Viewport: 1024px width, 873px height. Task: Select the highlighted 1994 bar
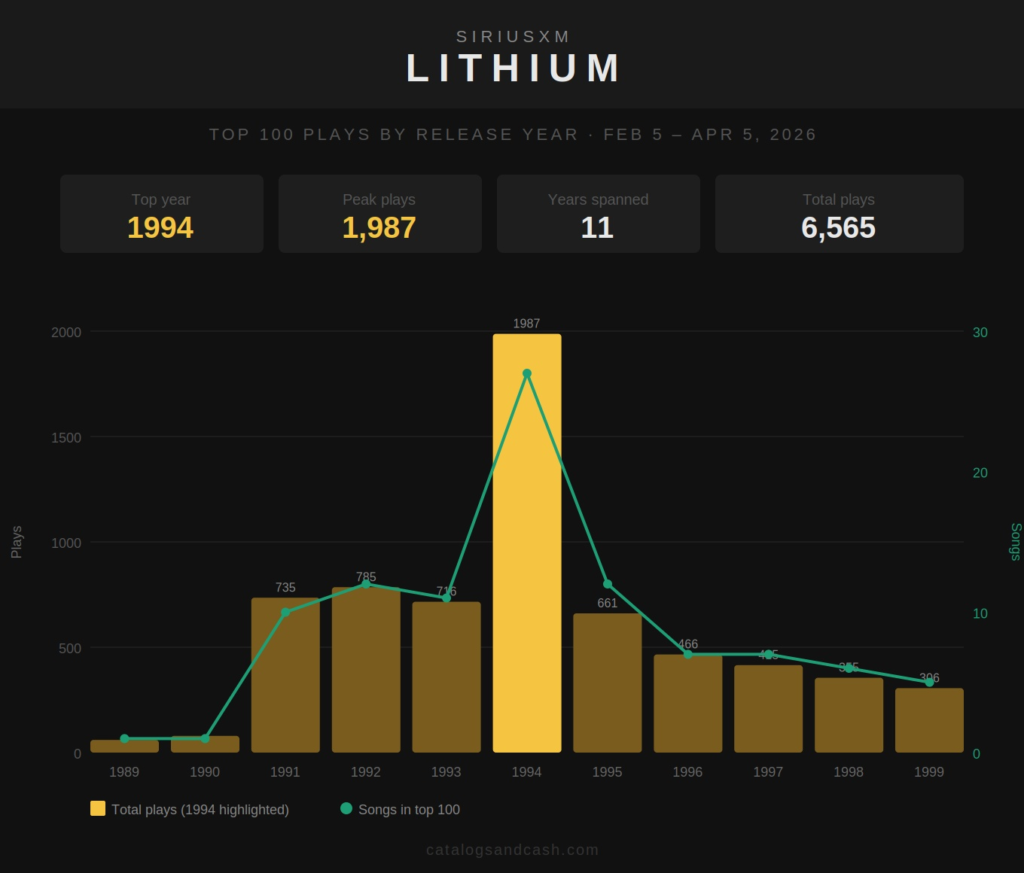point(527,543)
